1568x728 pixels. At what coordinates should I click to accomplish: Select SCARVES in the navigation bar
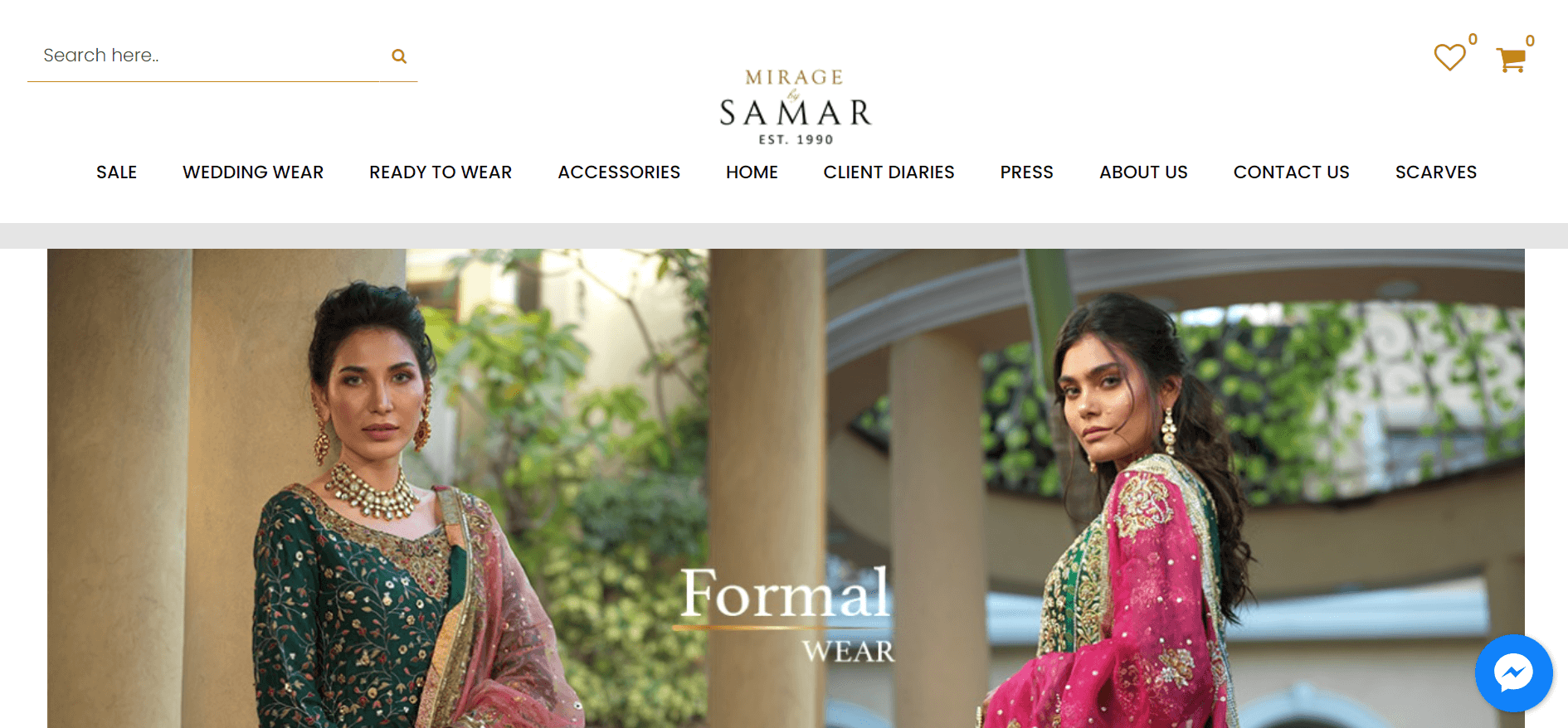pyautogui.click(x=1436, y=172)
